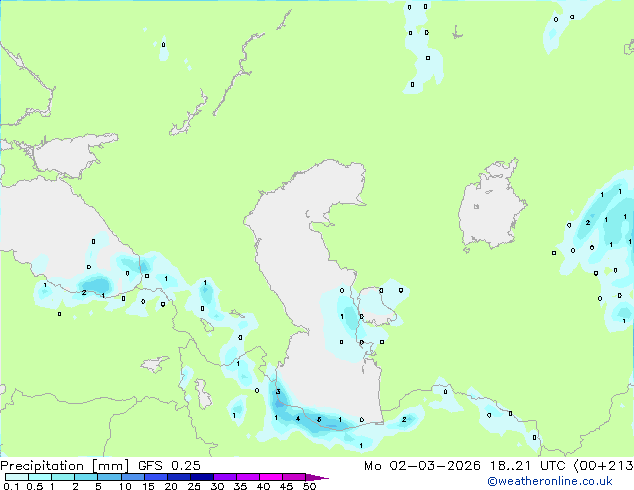Click the 20–25 mm legend swatch
This screenshot has height=490, width=634.
pyautogui.click(x=178, y=477)
